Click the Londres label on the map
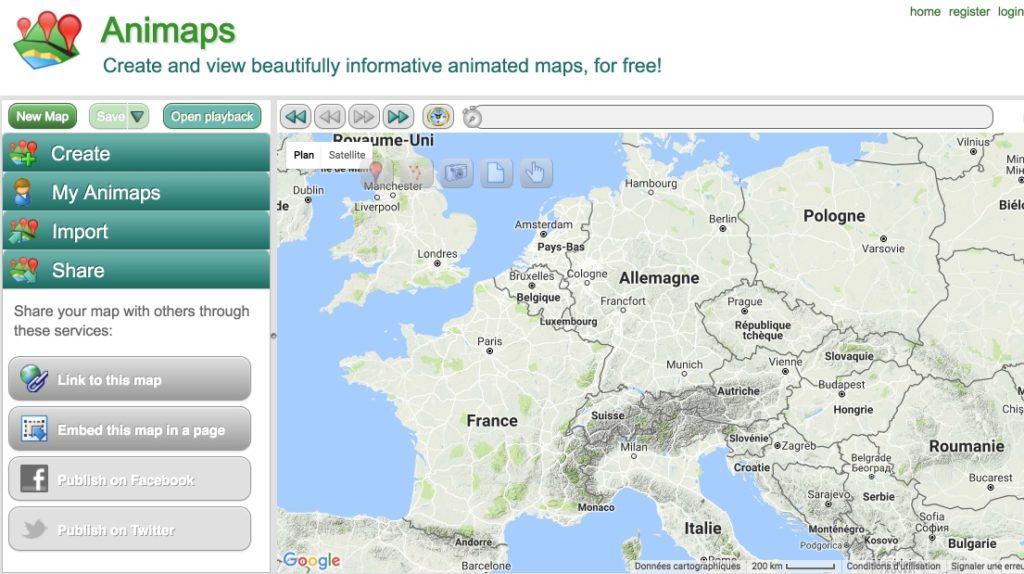 (438, 253)
